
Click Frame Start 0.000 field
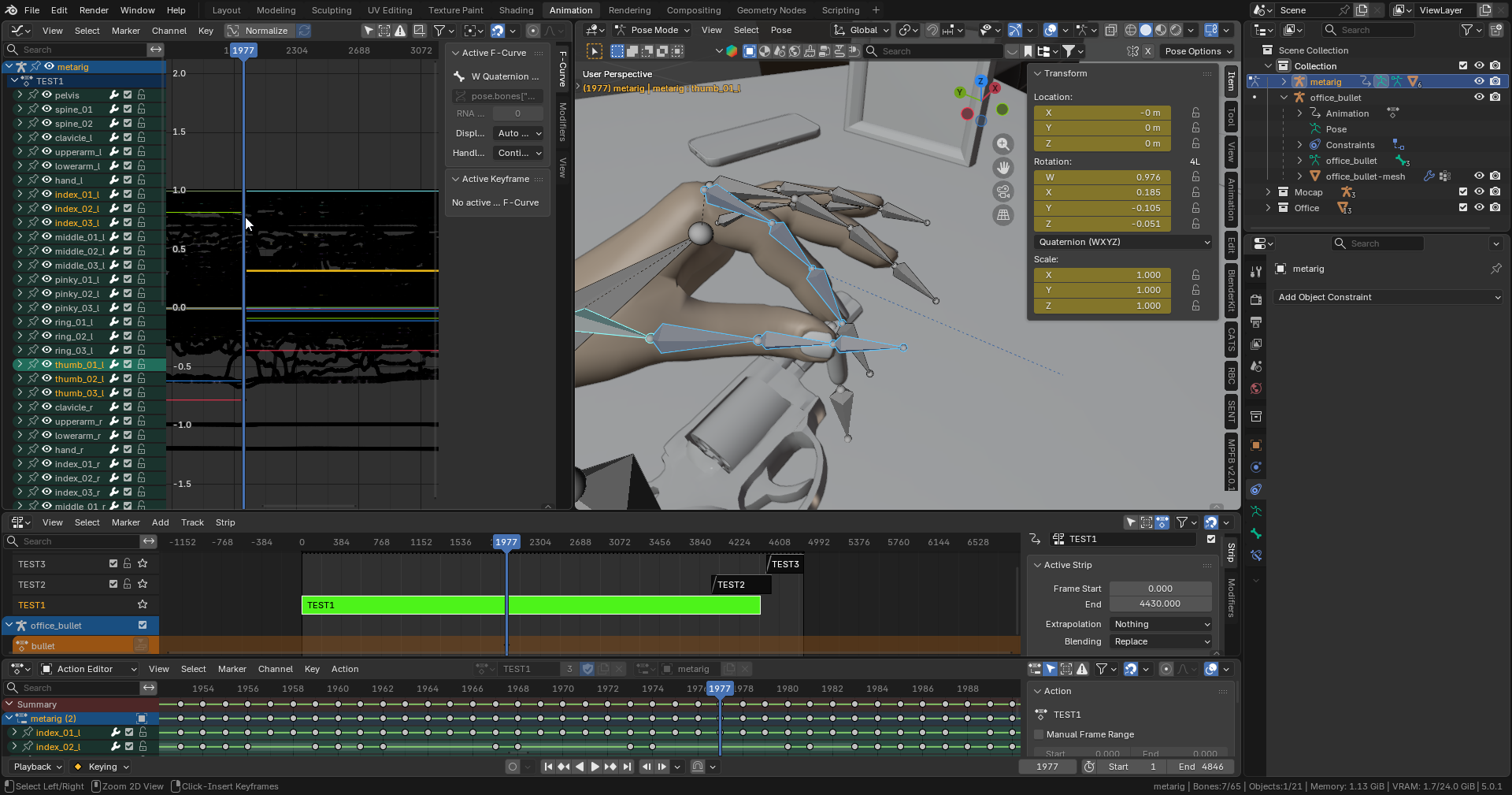click(1161, 589)
